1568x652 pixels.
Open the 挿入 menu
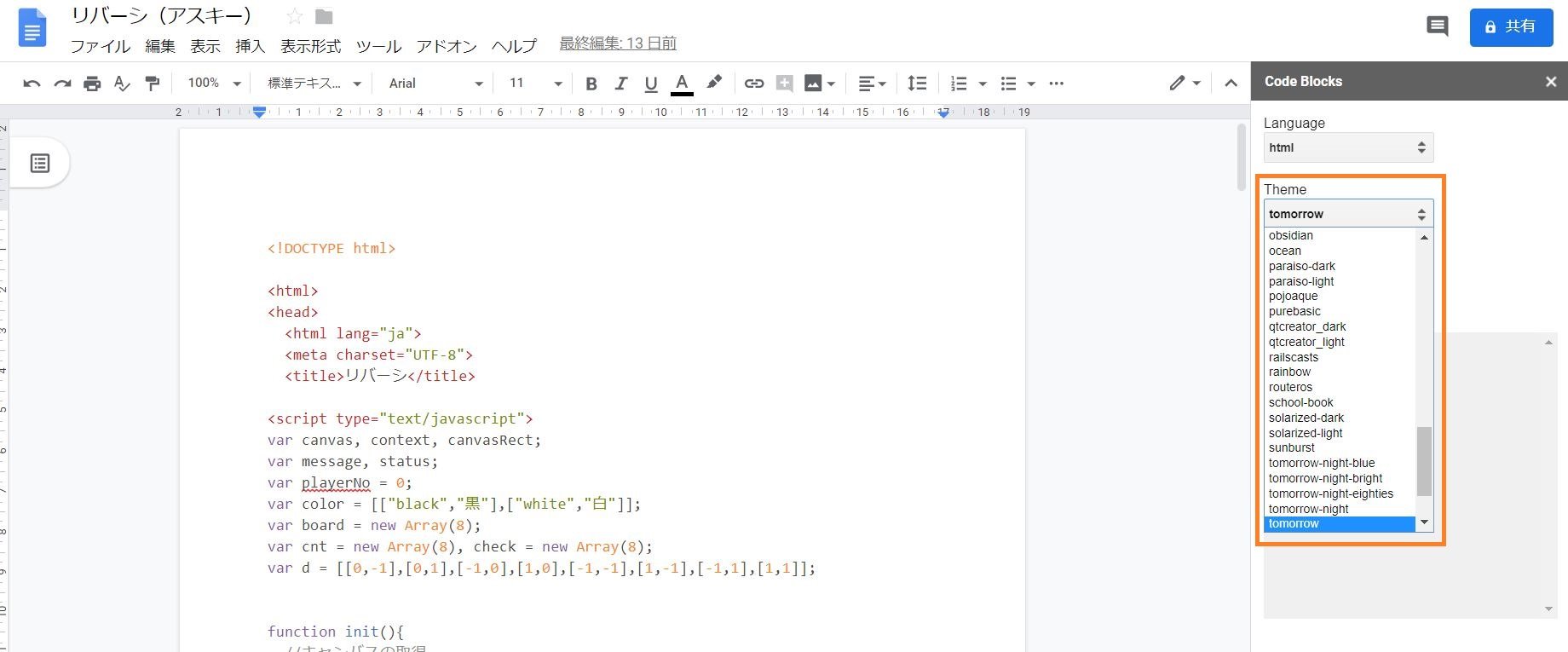(250, 46)
